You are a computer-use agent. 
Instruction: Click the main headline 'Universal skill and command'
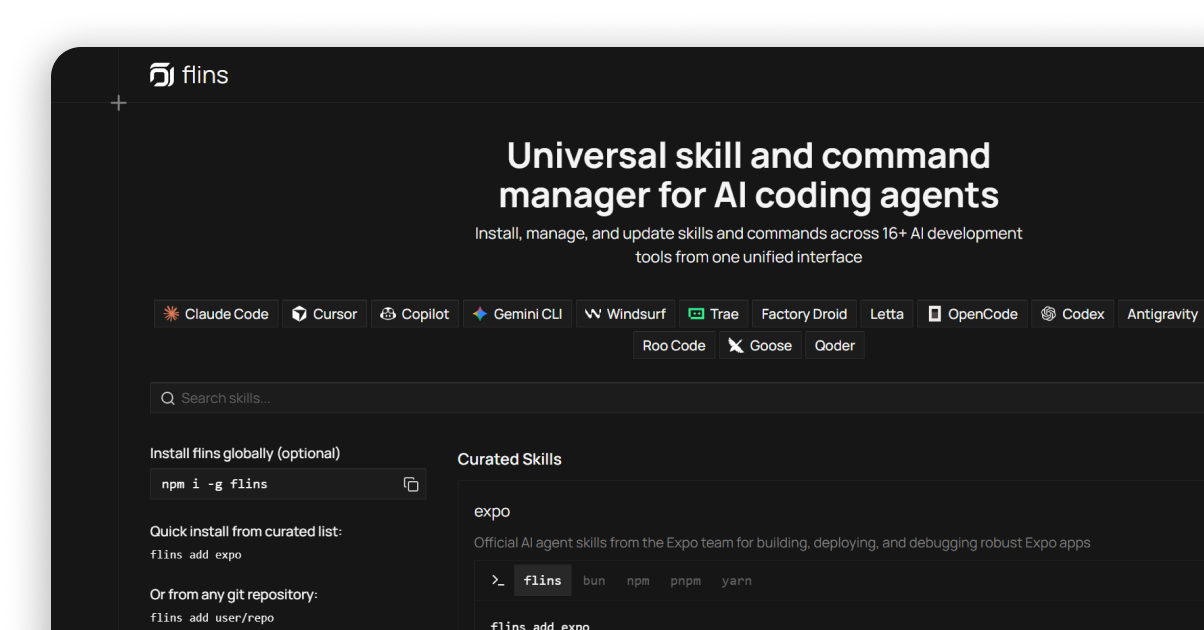click(749, 155)
